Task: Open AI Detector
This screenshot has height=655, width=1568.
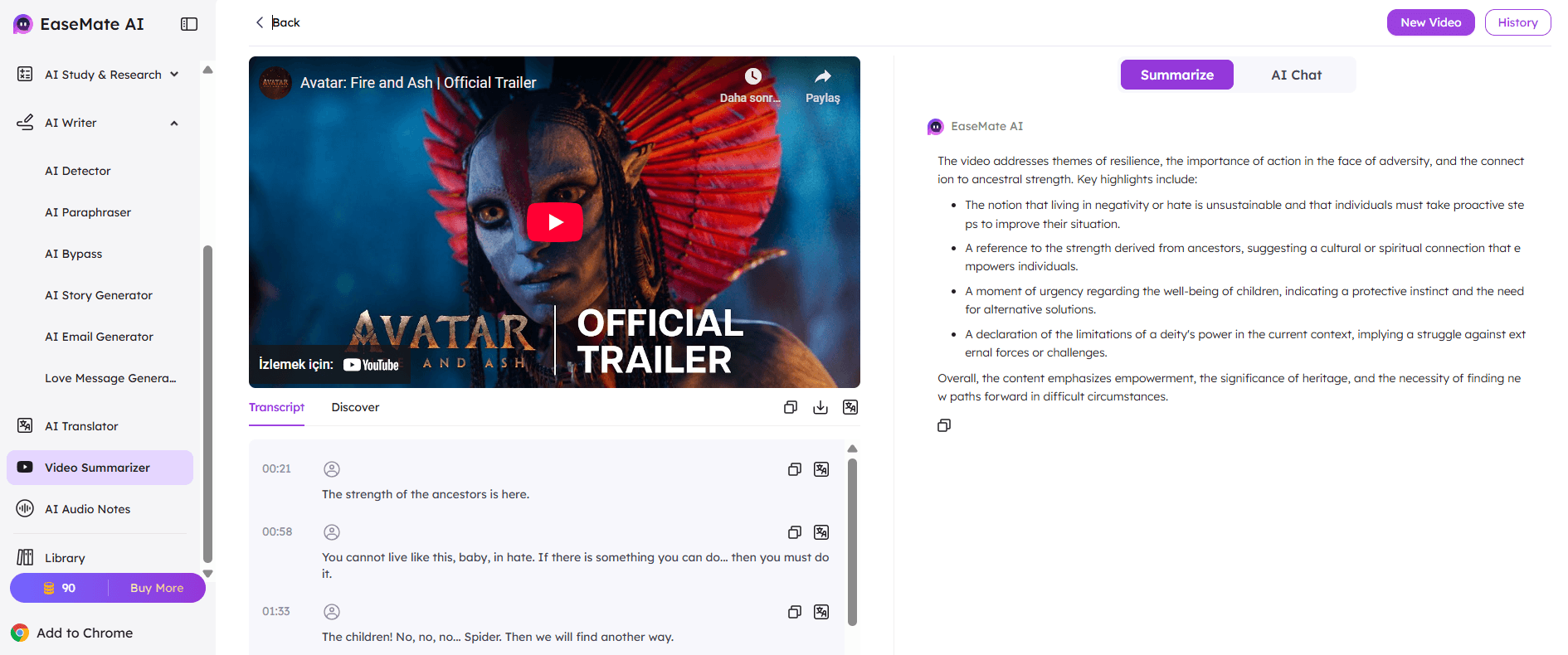Action: pyautogui.click(x=78, y=171)
